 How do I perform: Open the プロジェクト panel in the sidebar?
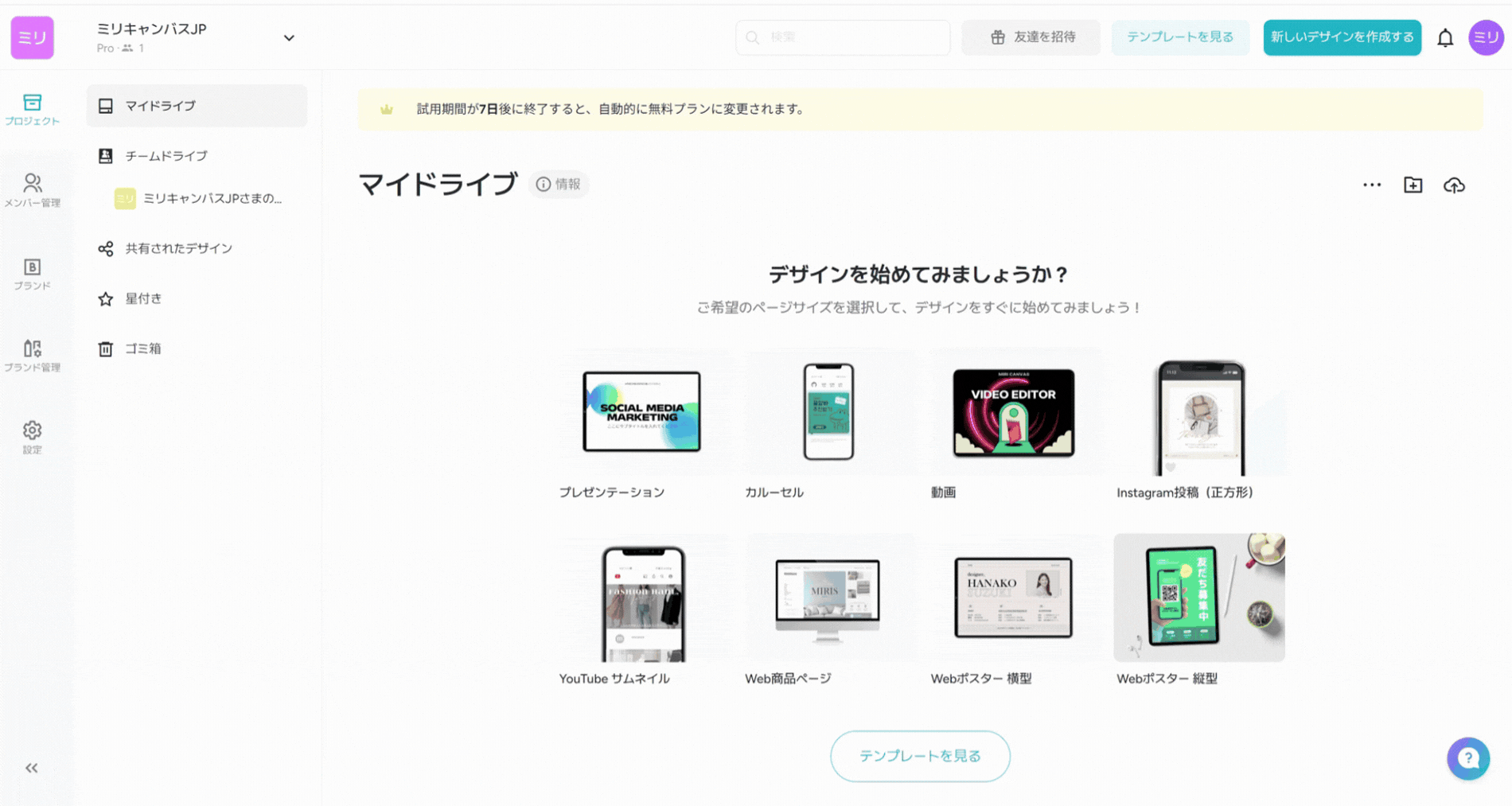[x=32, y=109]
